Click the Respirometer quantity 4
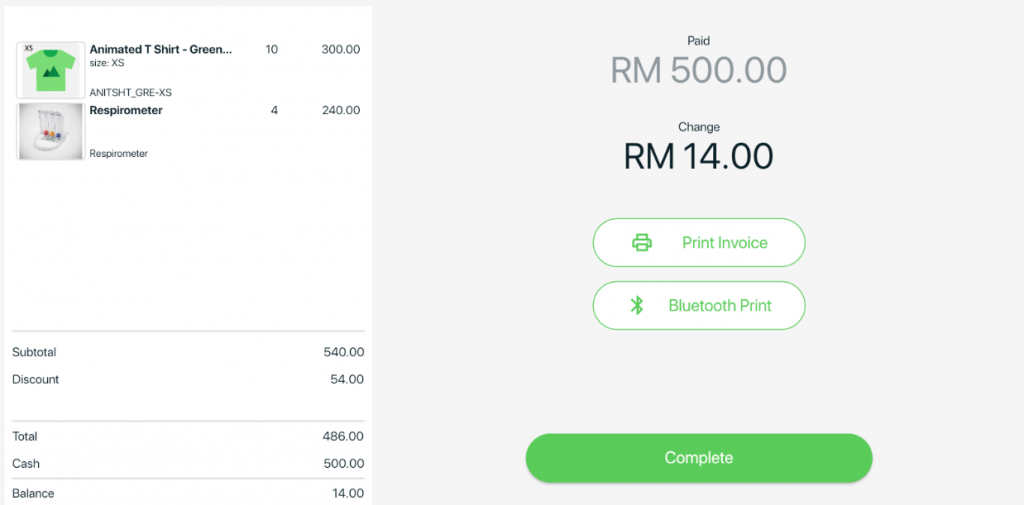 tap(274, 110)
